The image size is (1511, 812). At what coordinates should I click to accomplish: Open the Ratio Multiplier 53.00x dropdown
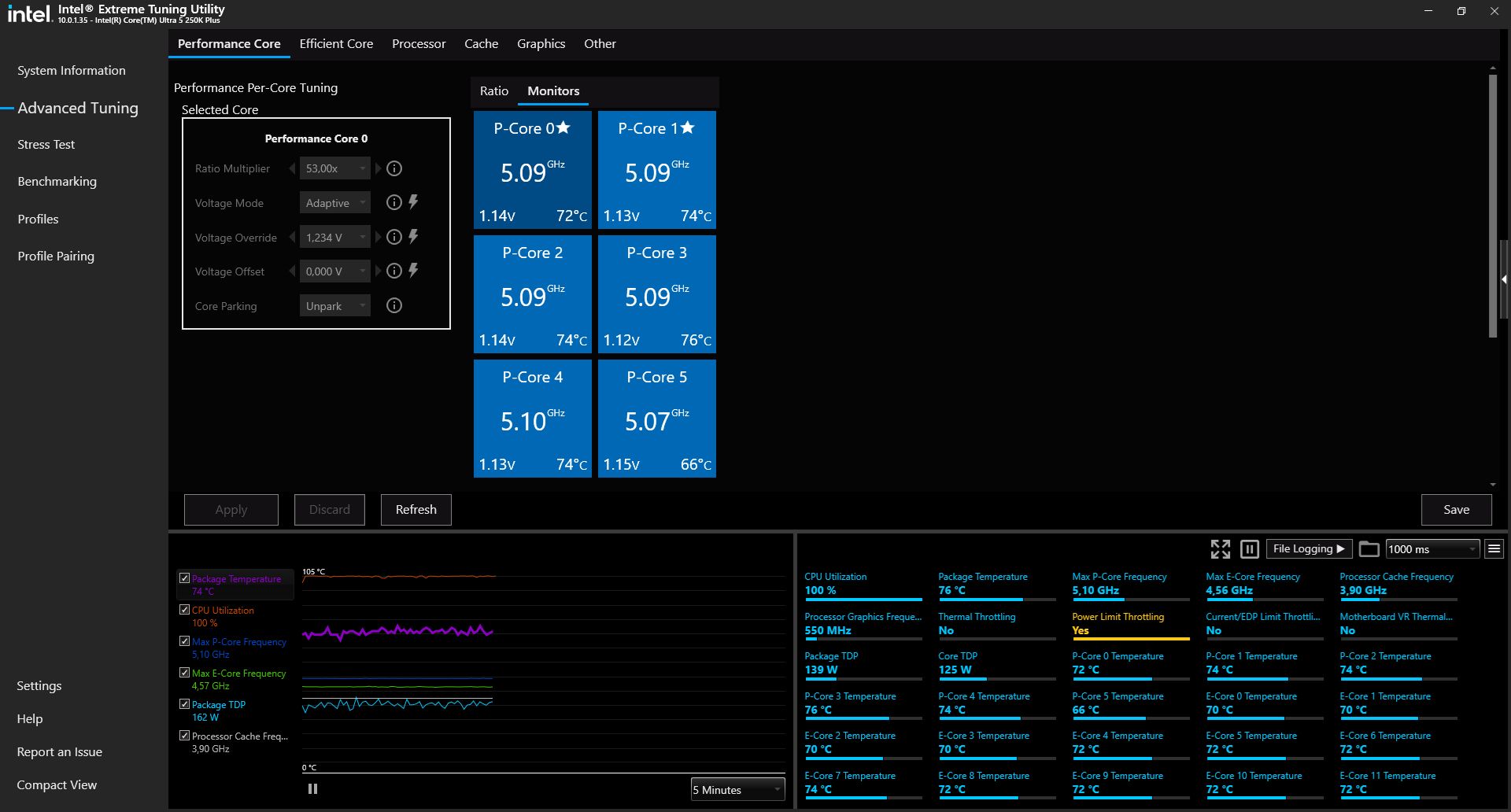point(334,168)
